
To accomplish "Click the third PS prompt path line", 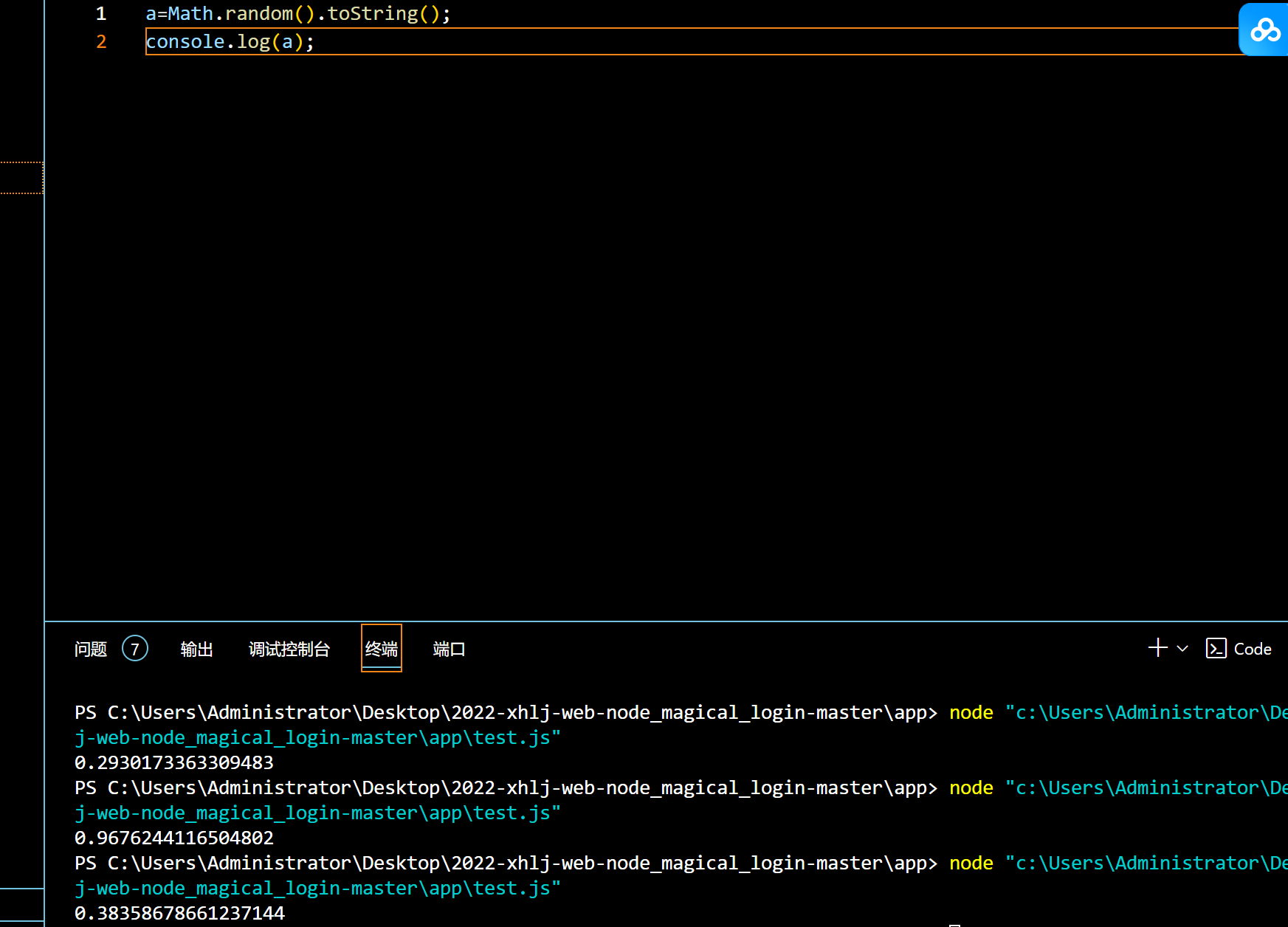I will click(x=506, y=863).
